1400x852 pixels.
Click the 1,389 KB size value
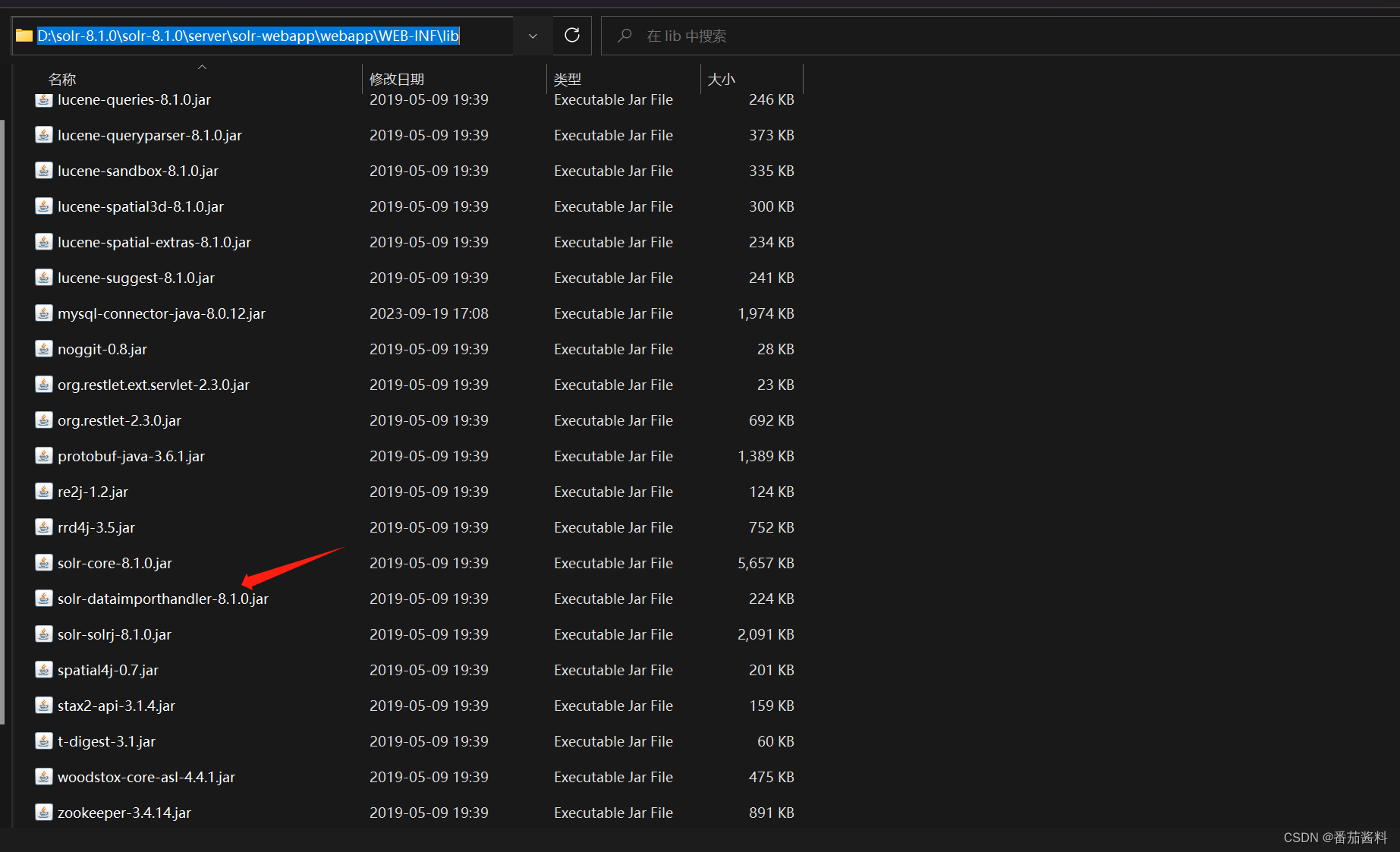766,456
